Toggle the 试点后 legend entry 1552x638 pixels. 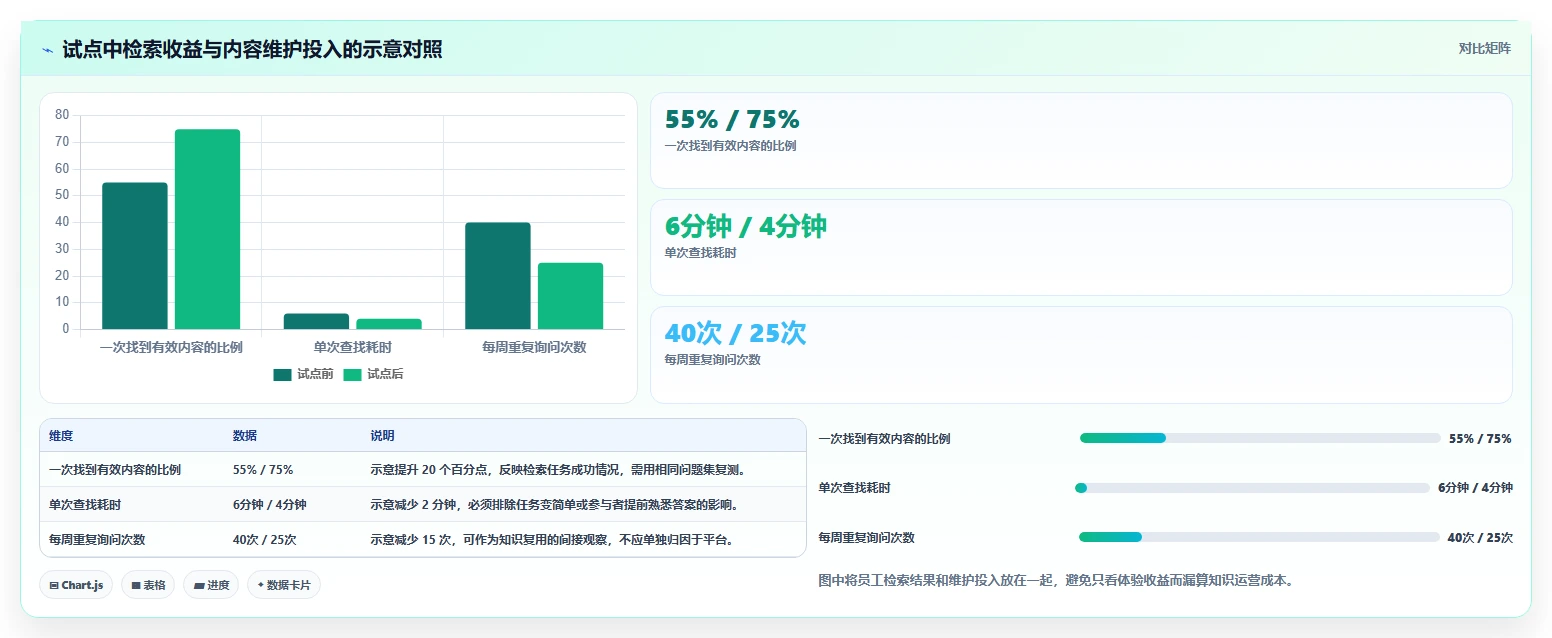click(373, 374)
